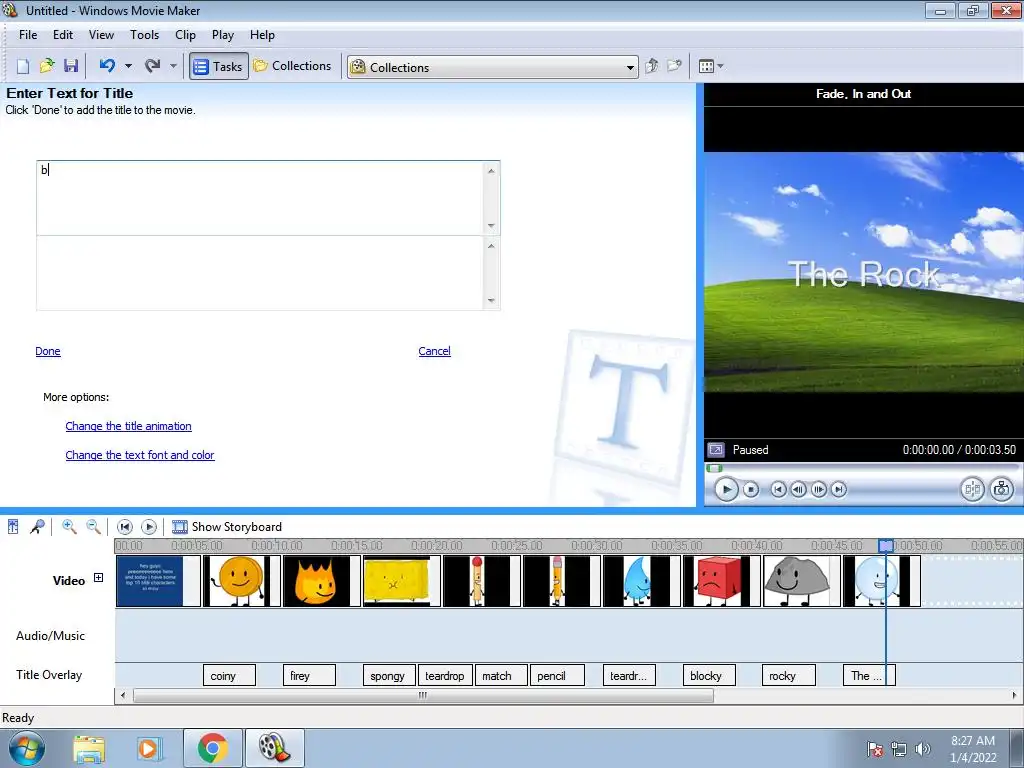1024x768 pixels.
Task: Open the Collections combo box
Action: pos(493,67)
